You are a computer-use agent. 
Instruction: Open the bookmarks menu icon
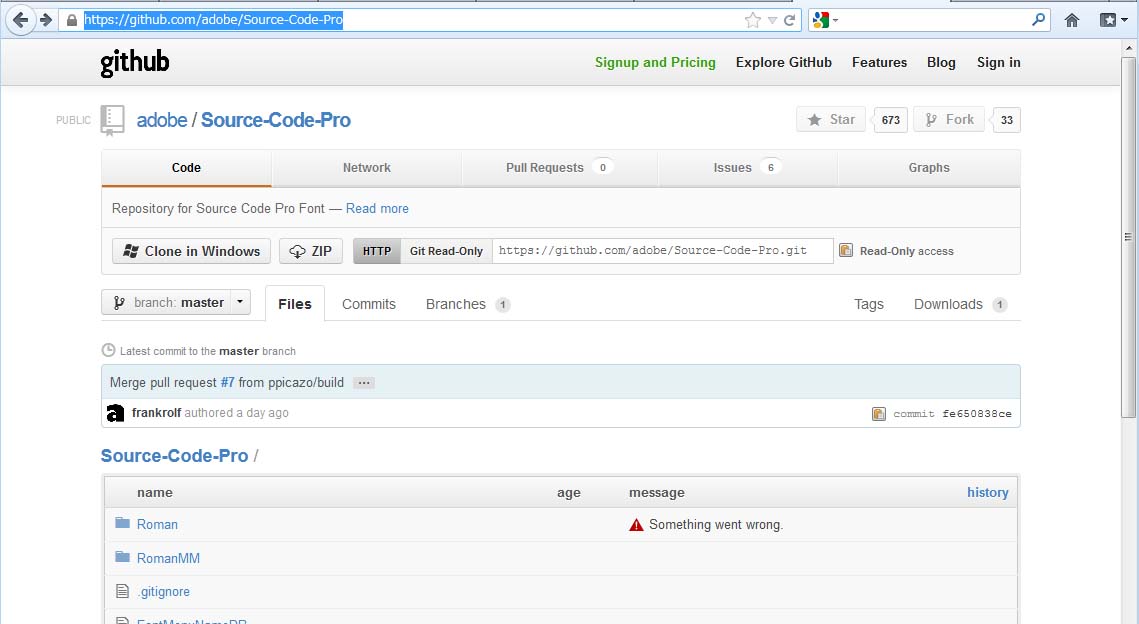point(1113,20)
